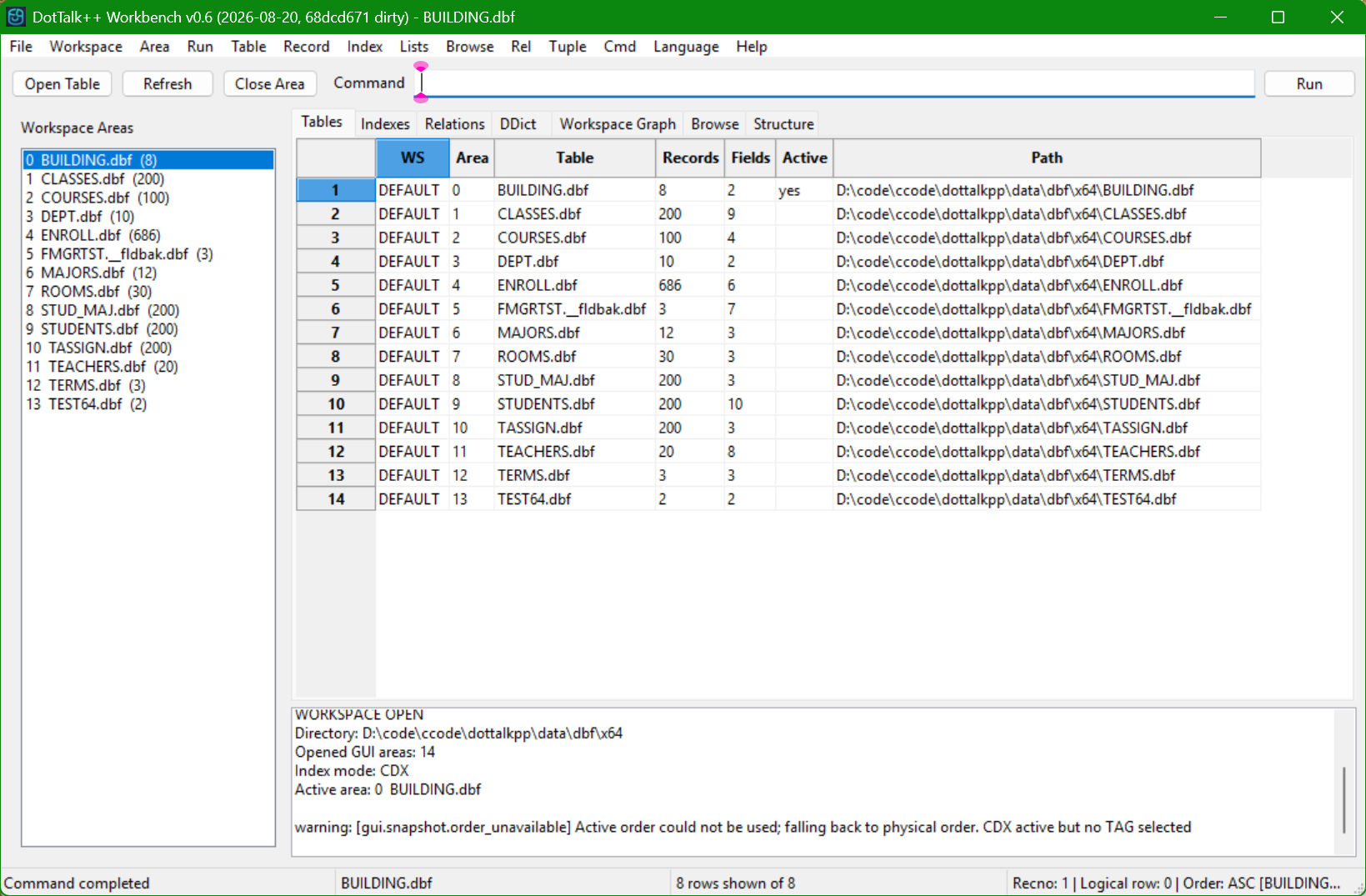Open the Browse menu
This screenshot has height=896, width=1366.
point(469,47)
